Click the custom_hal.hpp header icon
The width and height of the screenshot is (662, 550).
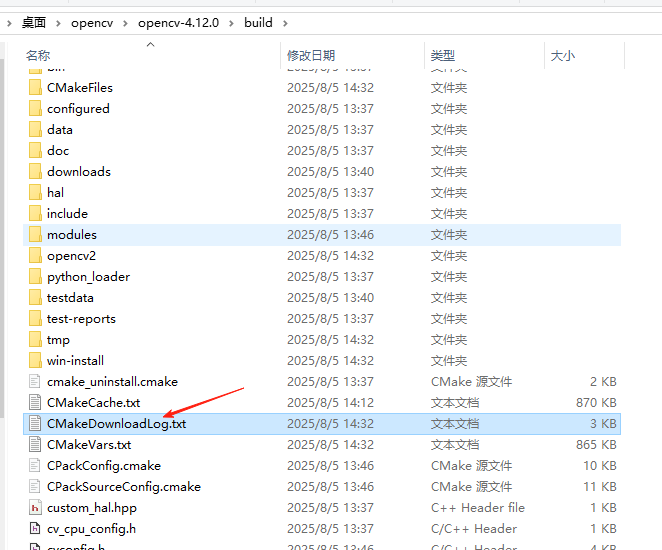(35, 507)
